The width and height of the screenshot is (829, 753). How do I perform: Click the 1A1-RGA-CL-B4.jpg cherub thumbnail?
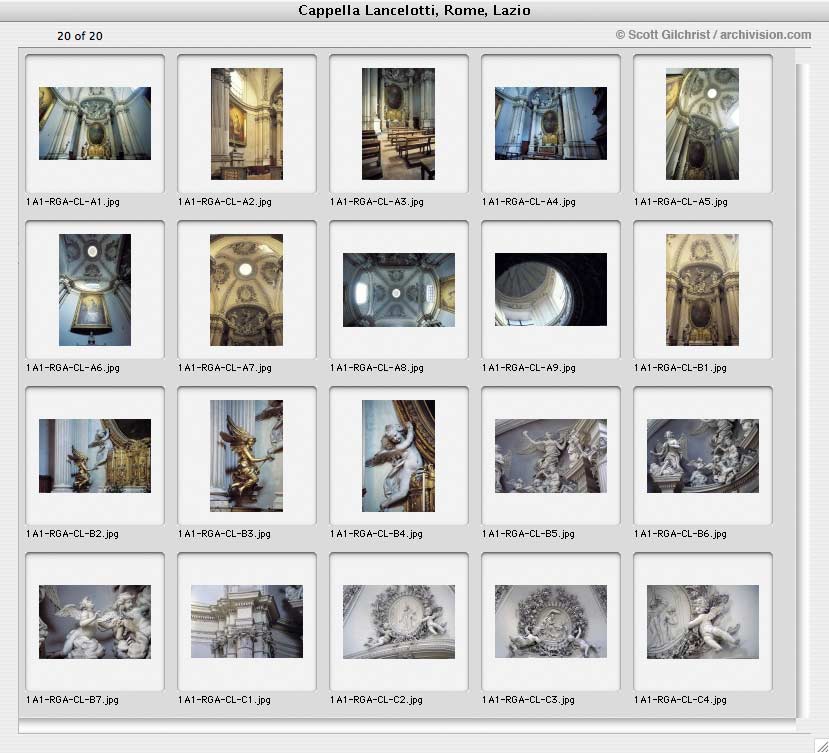(399, 456)
